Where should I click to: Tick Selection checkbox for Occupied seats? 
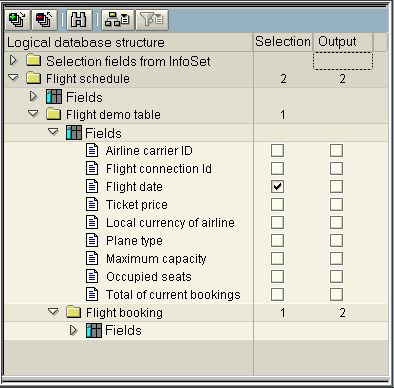(277, 276)
